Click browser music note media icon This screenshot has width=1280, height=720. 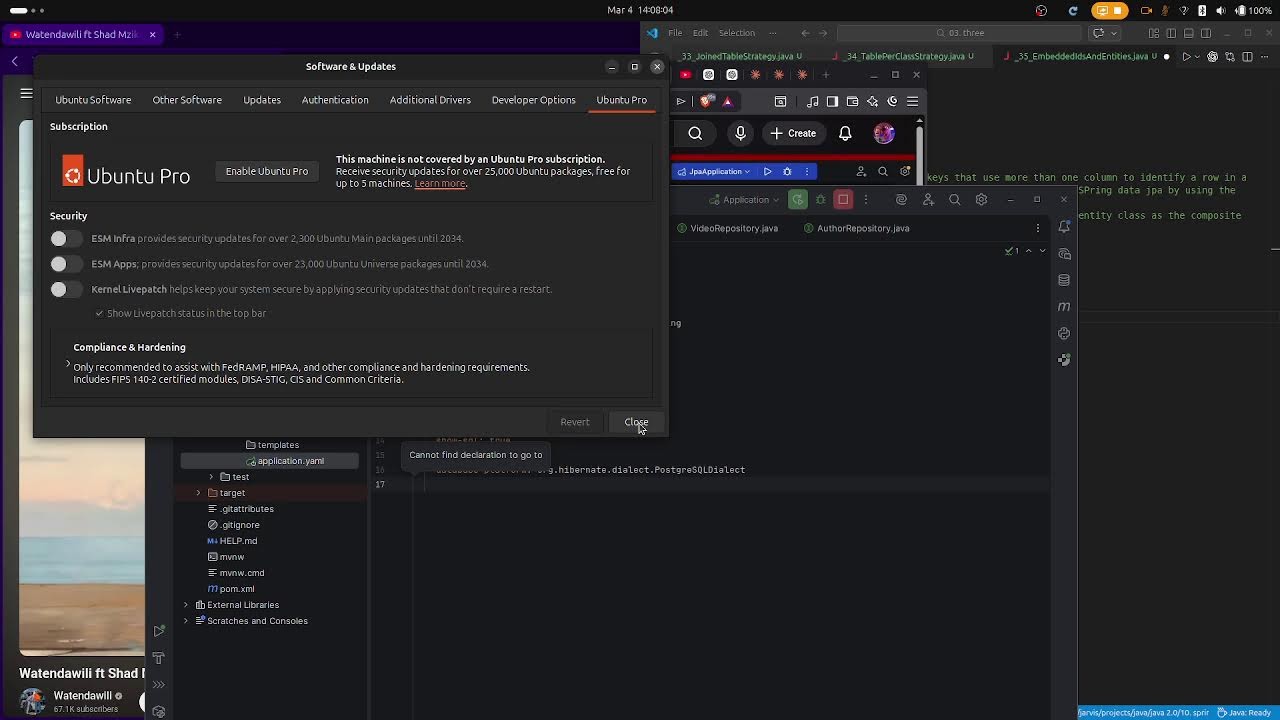click(x=812, y=101)
